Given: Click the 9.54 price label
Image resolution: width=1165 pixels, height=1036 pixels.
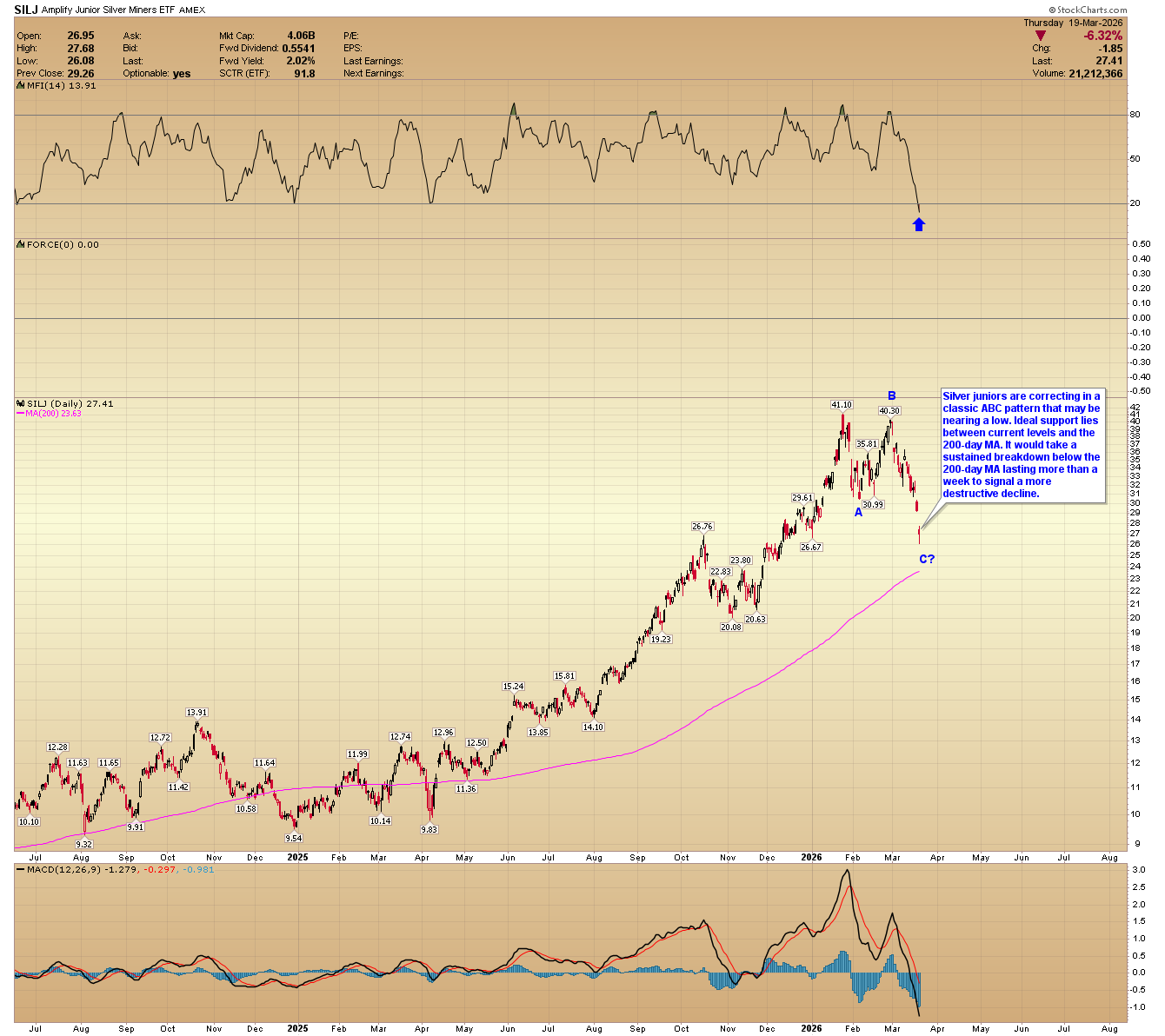Looking at the screenshot, I should click(294, 839).
